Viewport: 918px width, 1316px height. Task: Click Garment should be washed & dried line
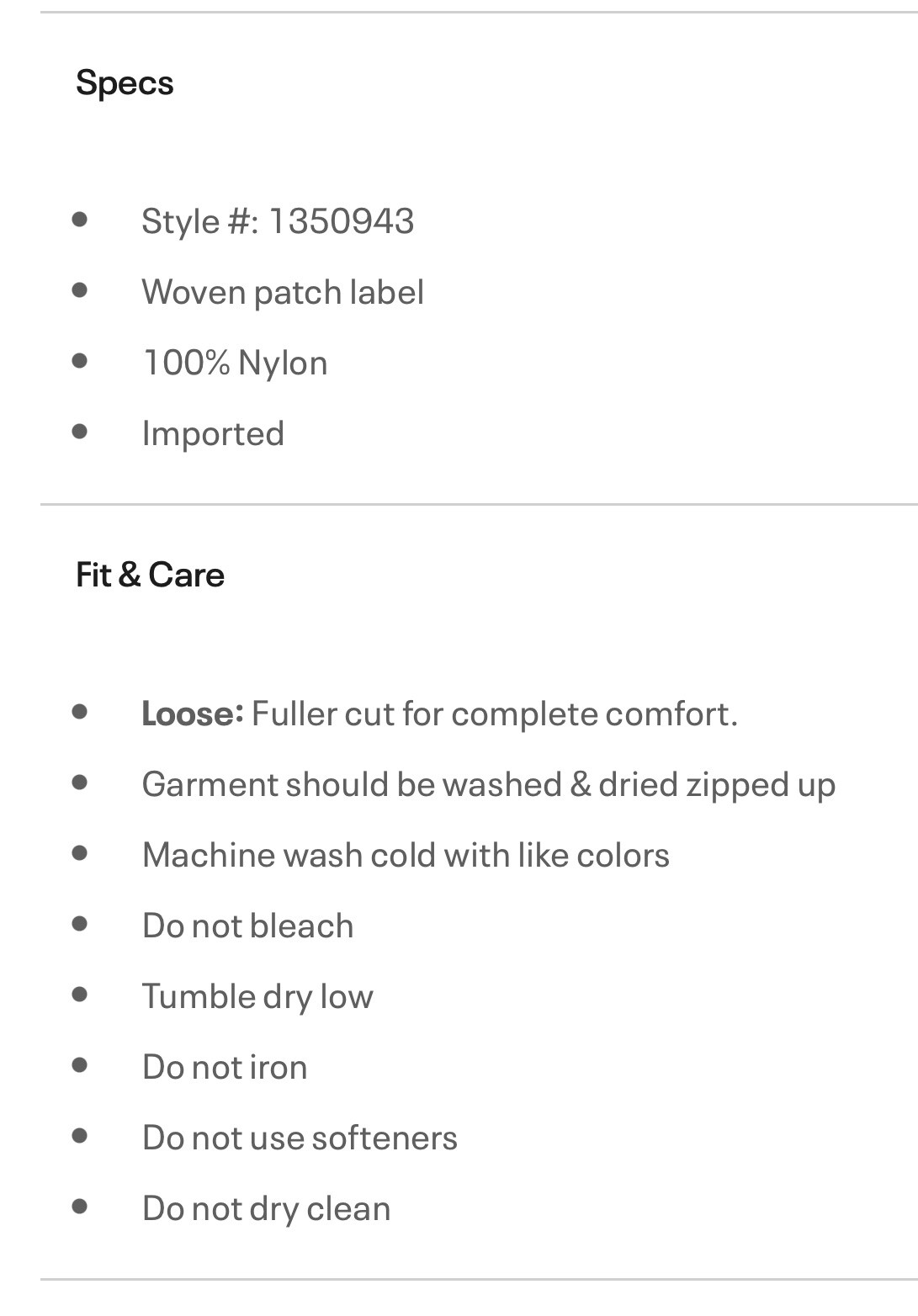pos(489,784)
